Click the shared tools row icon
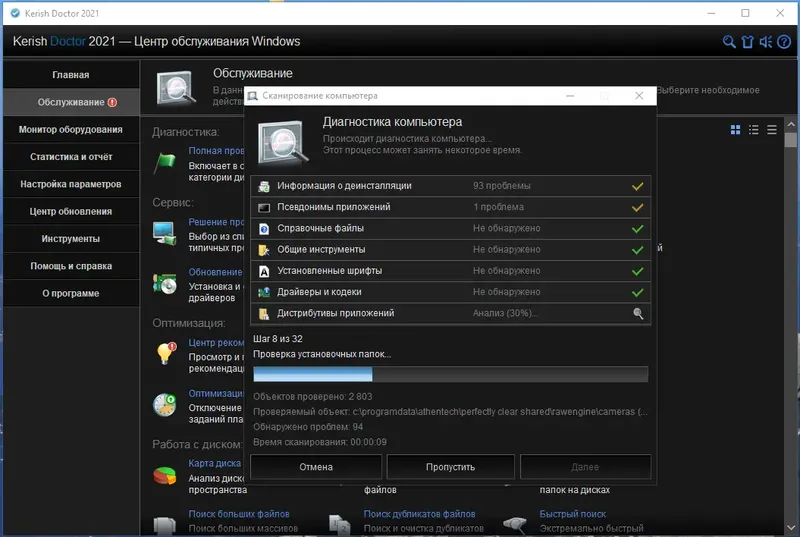This screenshot has width=800, height=537. [264, 250]
